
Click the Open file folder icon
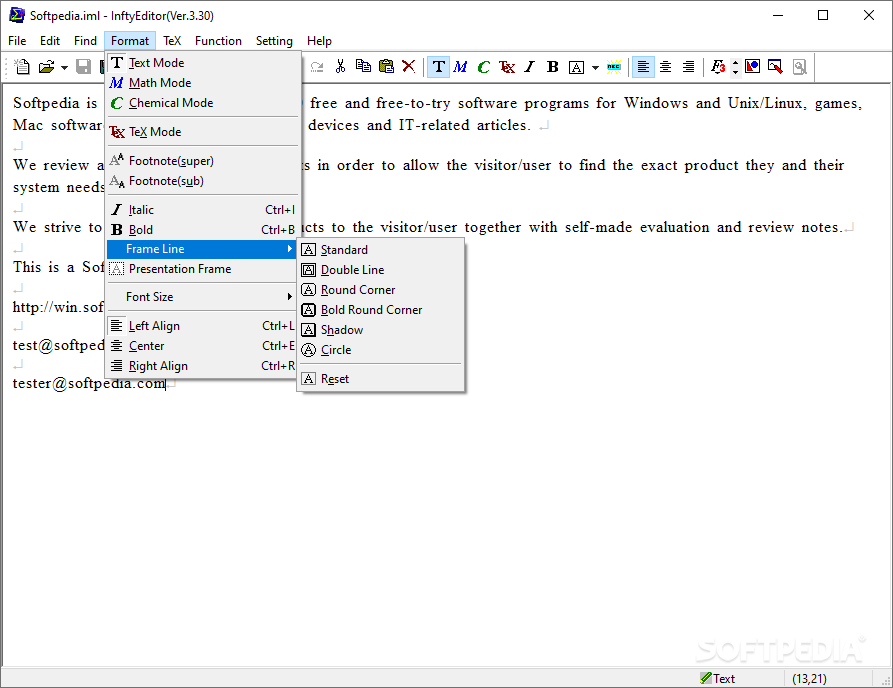point(47,67)
